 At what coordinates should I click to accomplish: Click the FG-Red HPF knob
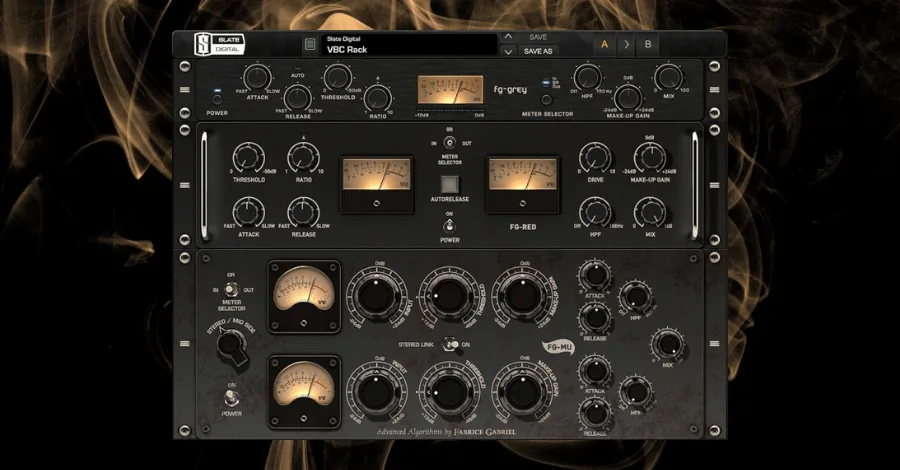[x=595, y=212]
